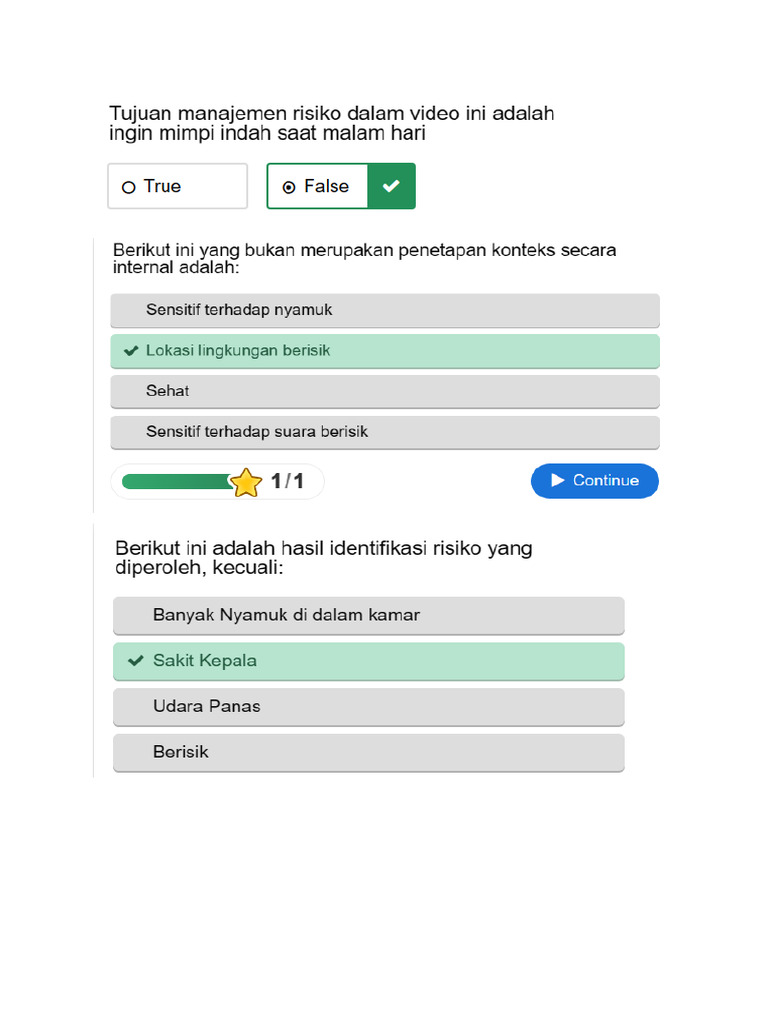Image resolution: width=768 pixels, height=1024 pixels.
Task: Click the question text about 'identifikasi risiko'
Action: tap(324, 557)
